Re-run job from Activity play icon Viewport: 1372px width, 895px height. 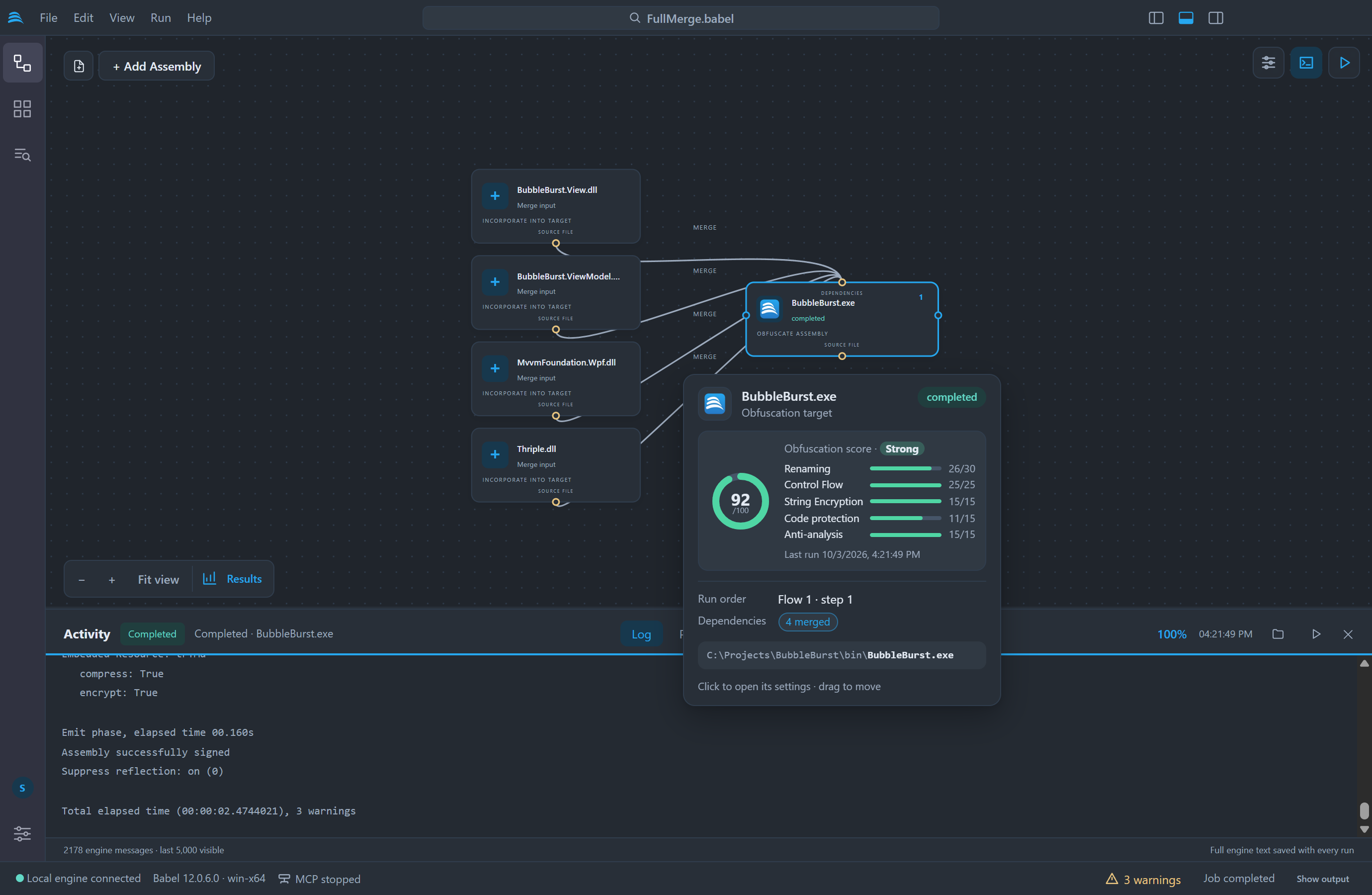click(1316, 634)
